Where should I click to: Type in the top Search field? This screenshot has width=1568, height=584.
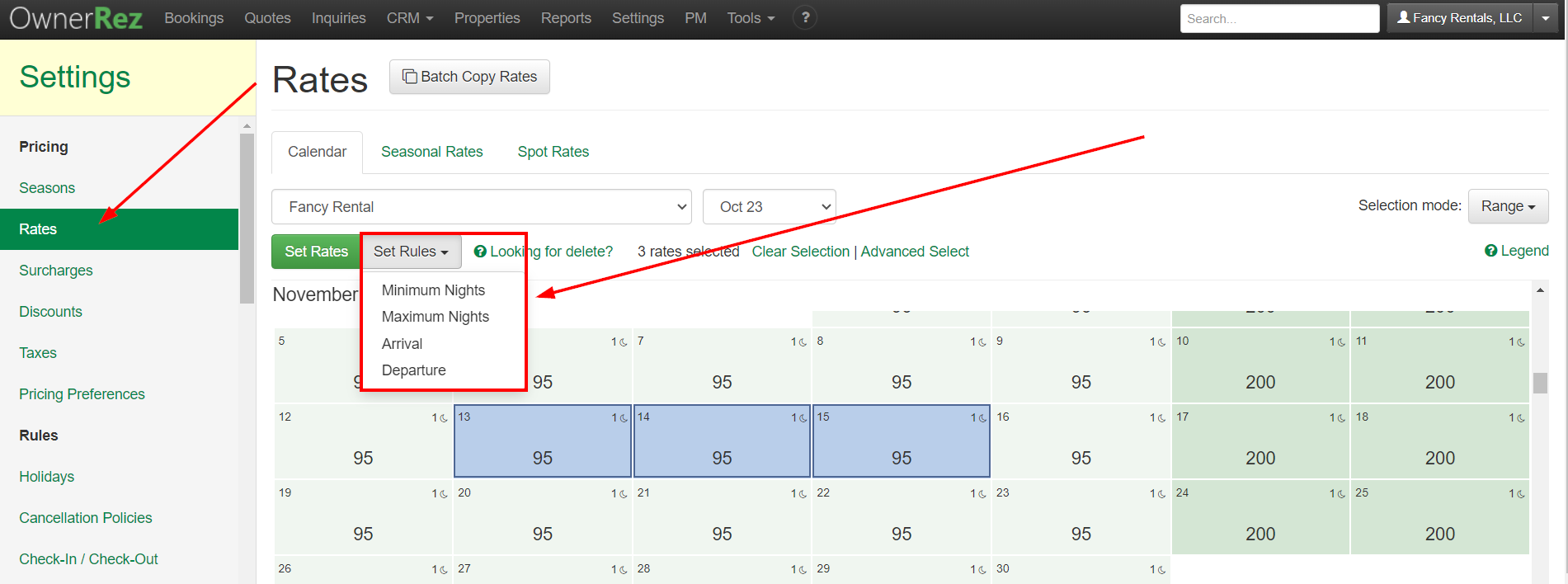click(x=1278, y=18)
